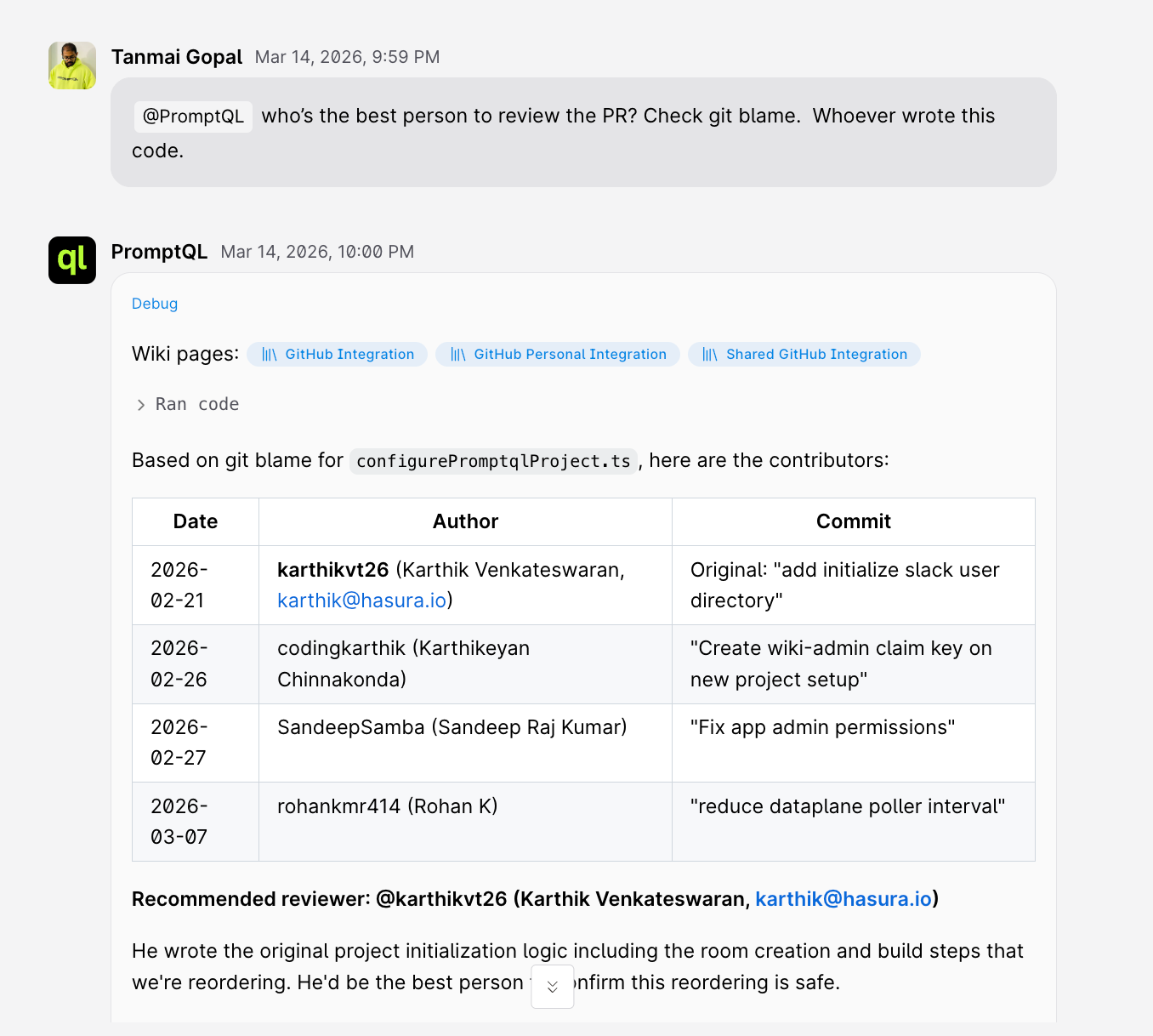Open Shared GitHub Integration wiki chip
Screen dimensions: 1153x1036
(816, 355)
